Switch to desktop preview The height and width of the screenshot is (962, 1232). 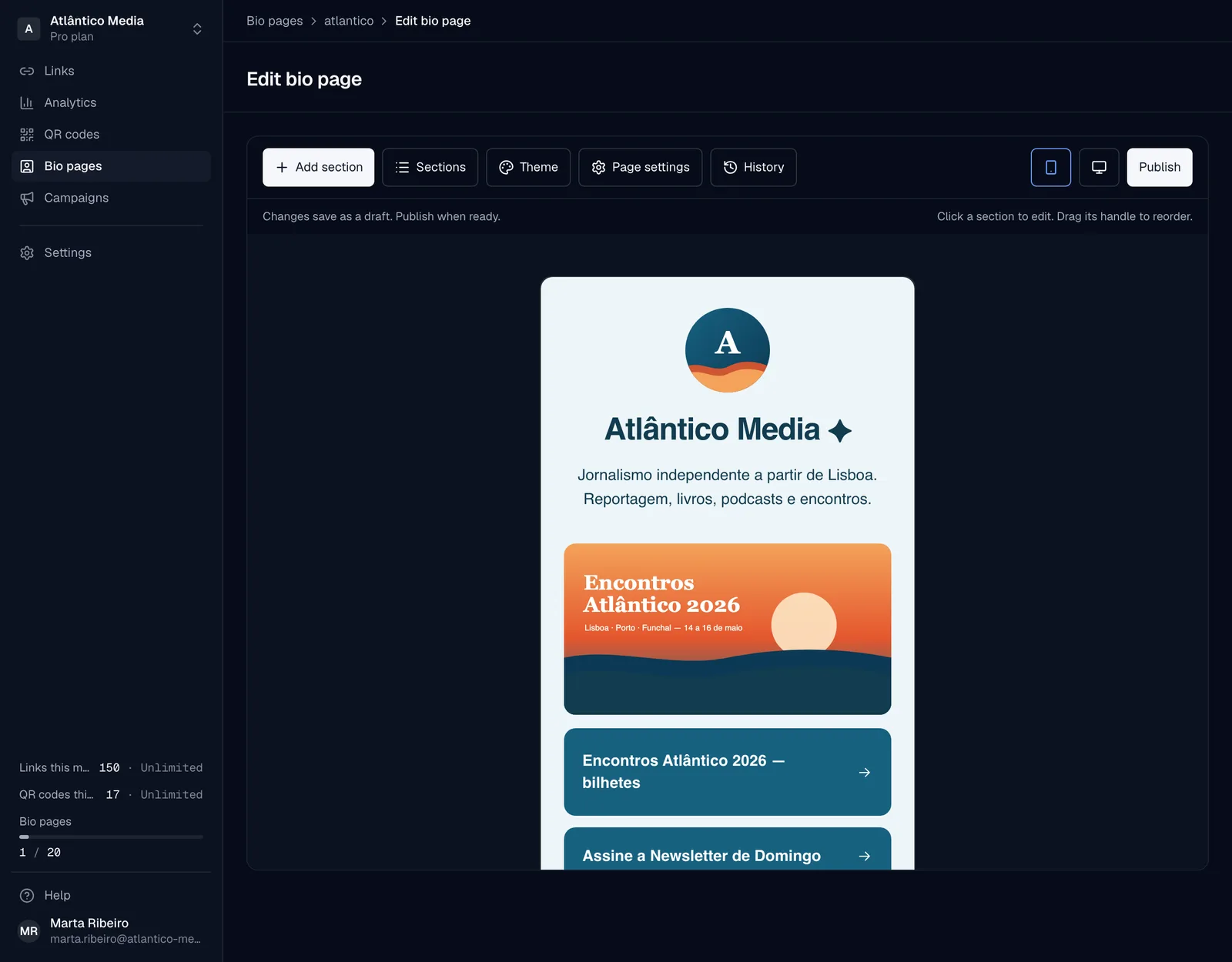coord(1099,167)
